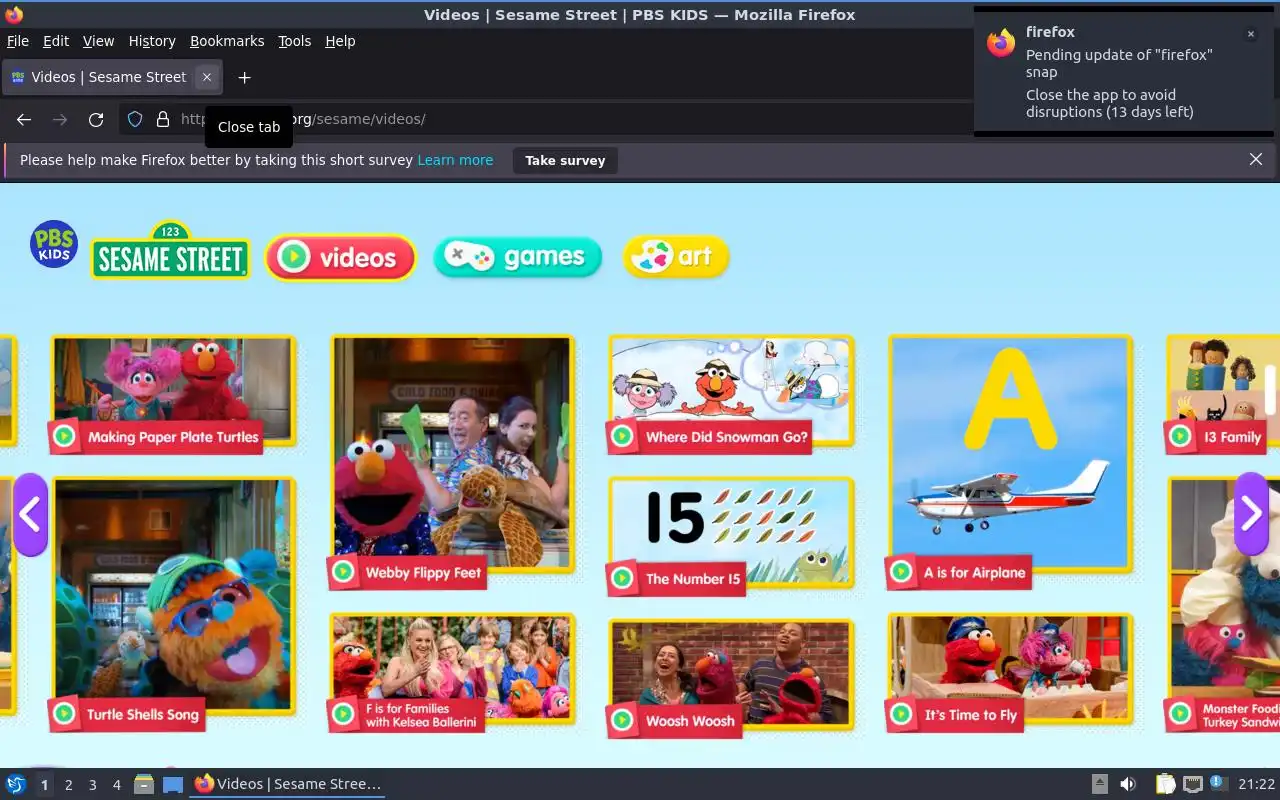Click the site security padlock icon

(163, 120)
